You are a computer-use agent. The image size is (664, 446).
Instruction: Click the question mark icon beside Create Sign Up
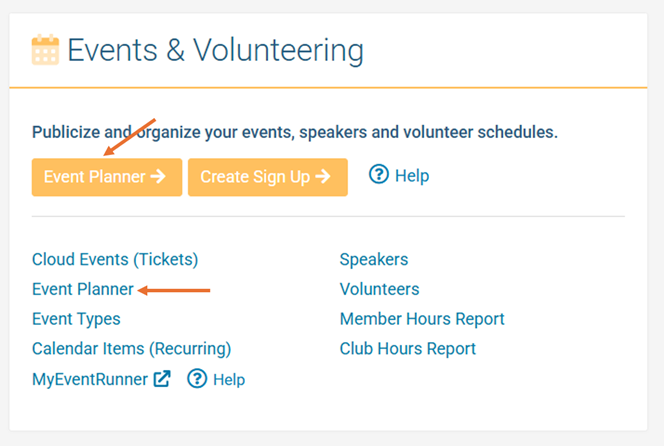click(x=378, y=175)
